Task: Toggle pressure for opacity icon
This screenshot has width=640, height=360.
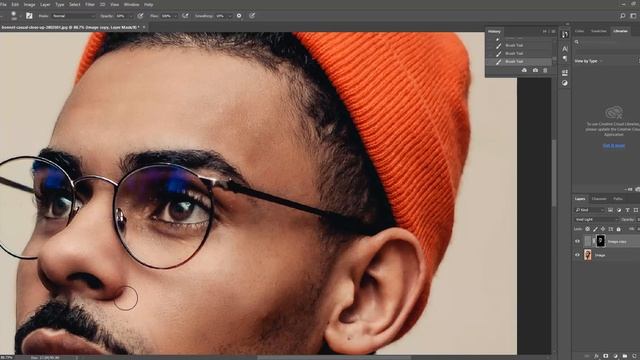Action: 140,16
